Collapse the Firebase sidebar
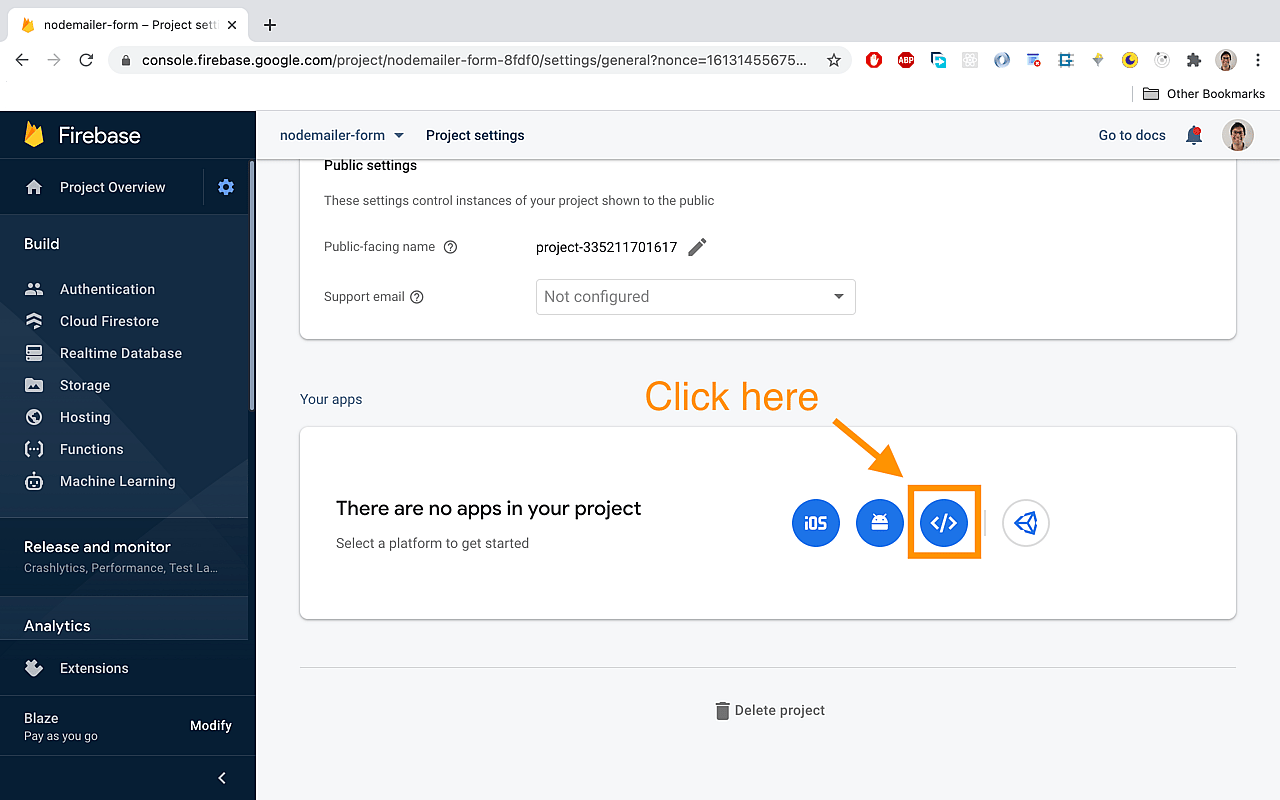 (221, 777)
